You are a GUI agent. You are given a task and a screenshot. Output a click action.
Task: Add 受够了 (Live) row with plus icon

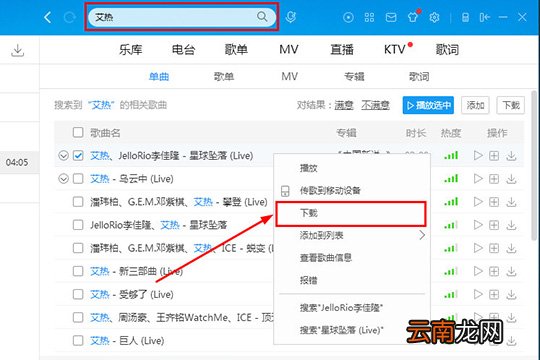494,295
